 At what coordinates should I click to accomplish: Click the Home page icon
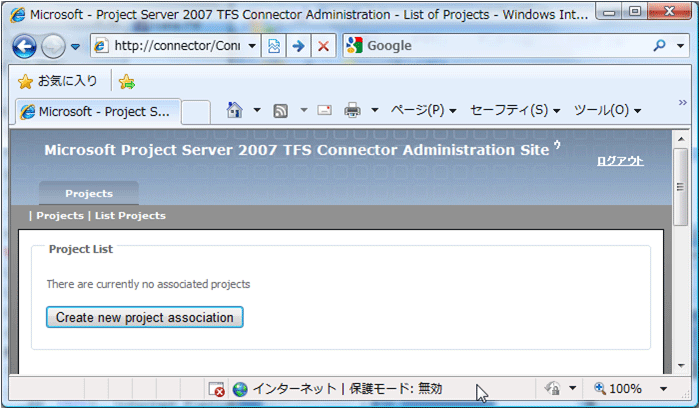click(234, 110)
